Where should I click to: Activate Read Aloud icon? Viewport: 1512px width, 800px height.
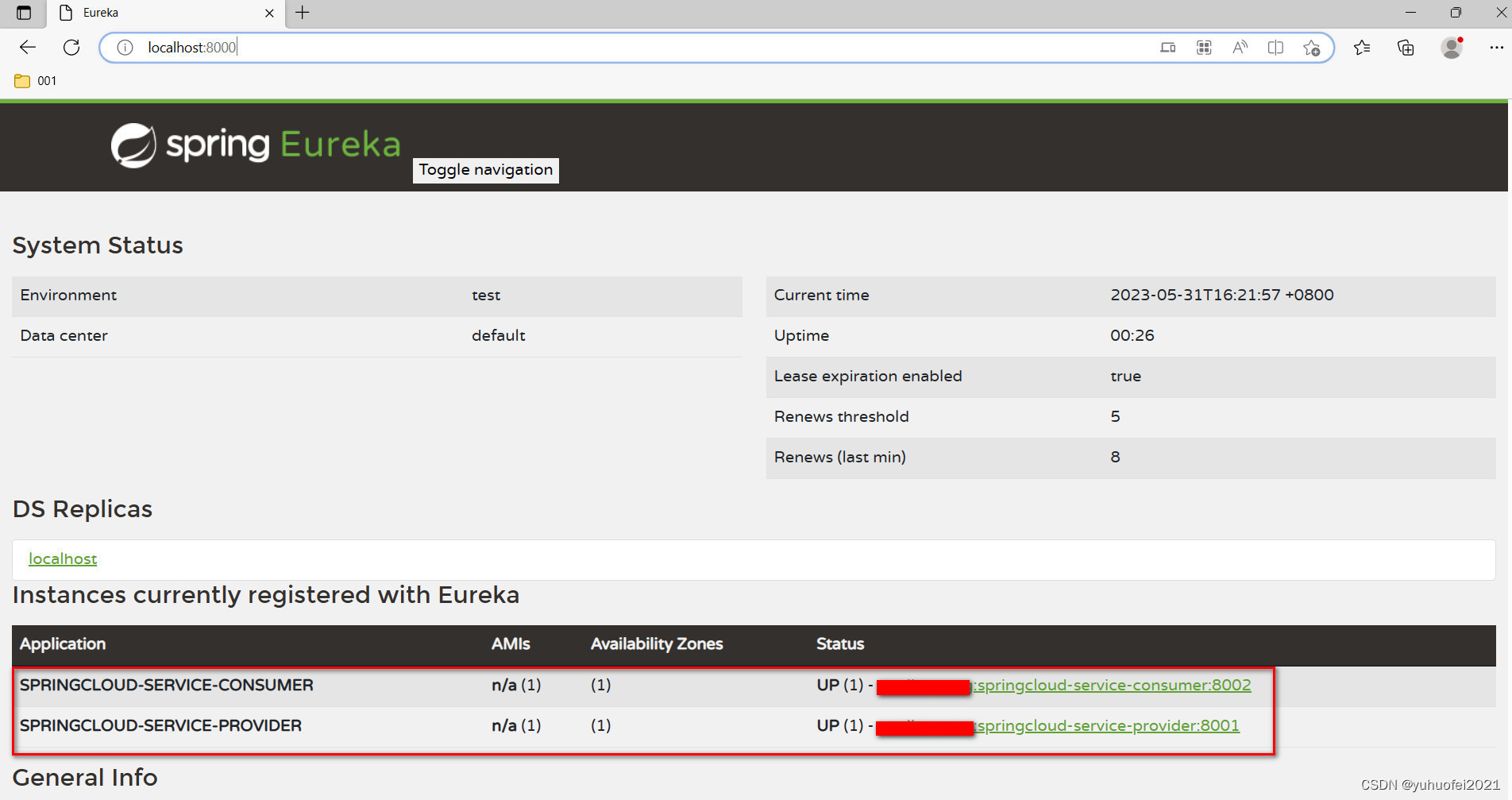click(1240, 48)
